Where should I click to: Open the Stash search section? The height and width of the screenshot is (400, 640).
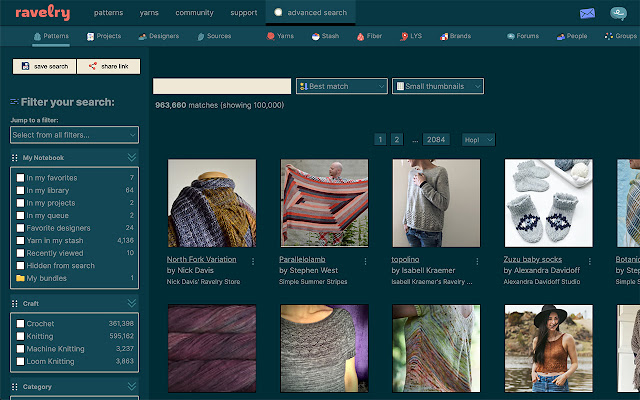click(x=329, y=36)
